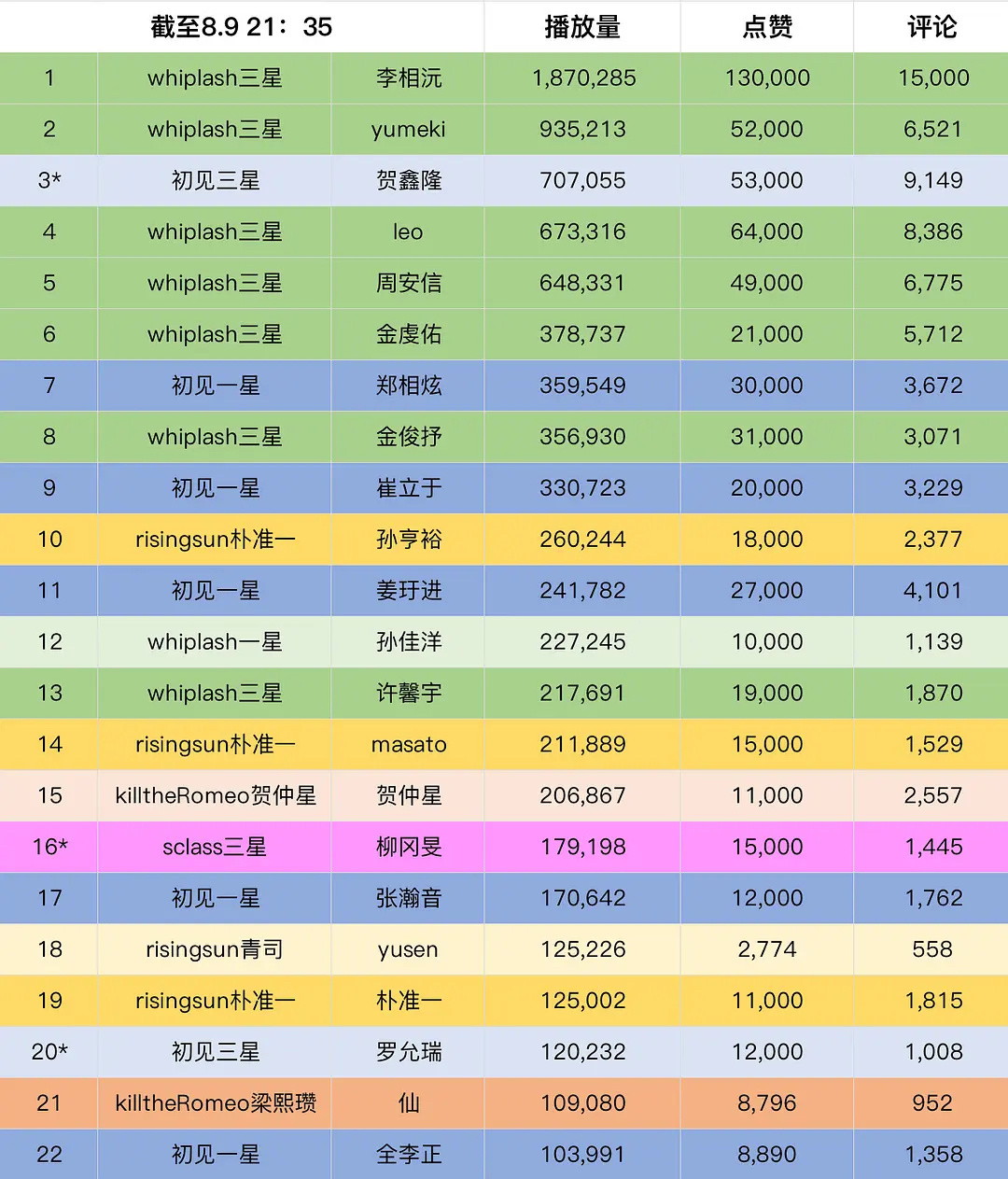Click likes value 27,000
This screenshot has width=1008, height=1179.
(x=767, y=592)
